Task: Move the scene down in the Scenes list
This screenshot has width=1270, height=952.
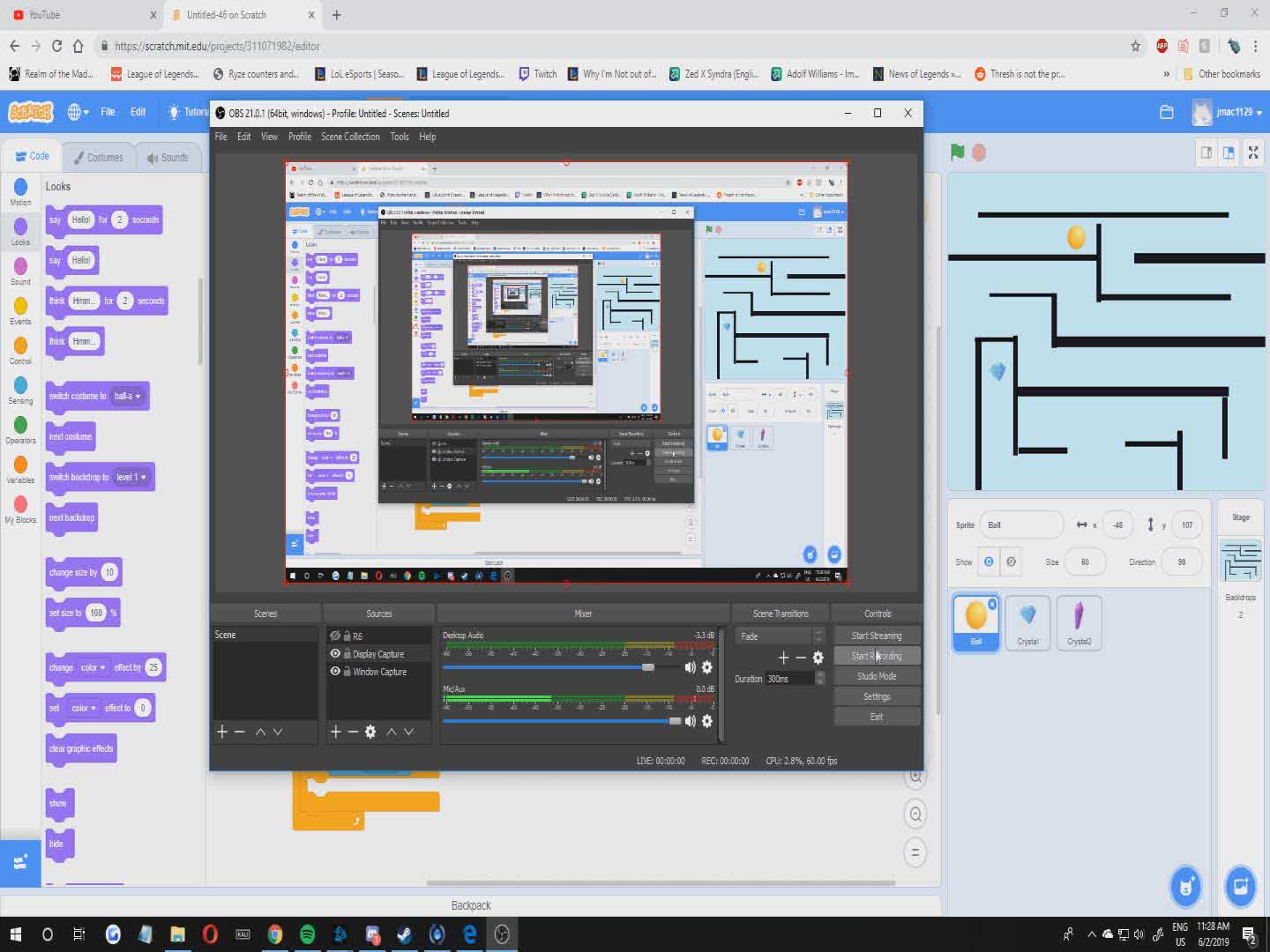Action: click(278, 732)
